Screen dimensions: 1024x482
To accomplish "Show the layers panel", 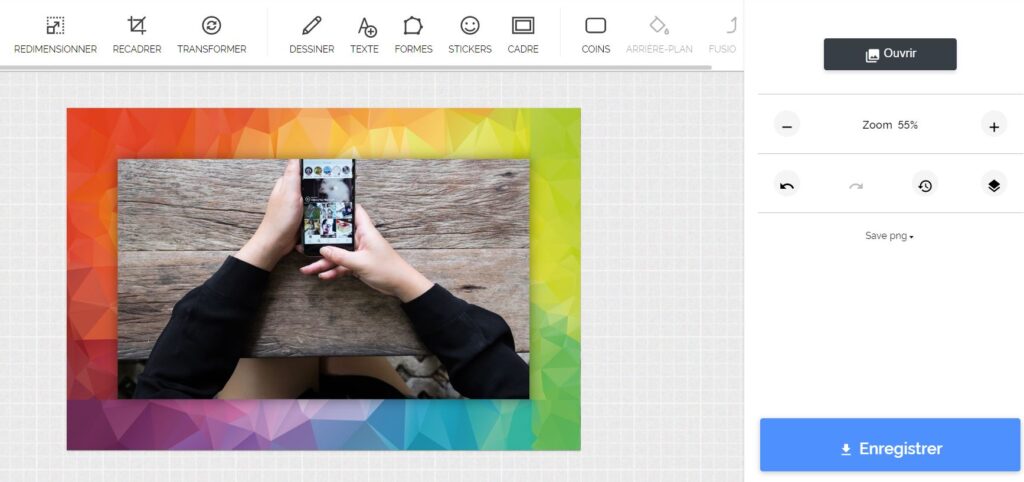I will pos(994,185).
